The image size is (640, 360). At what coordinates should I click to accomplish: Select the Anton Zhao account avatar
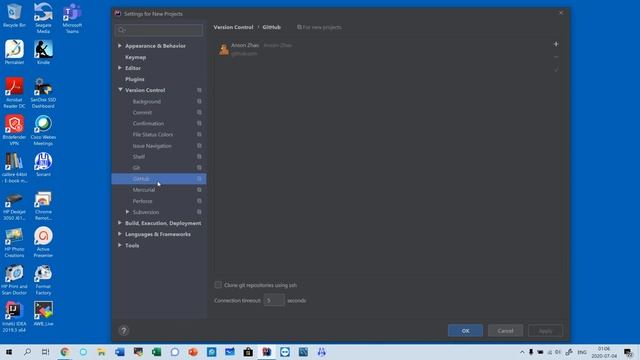click(x=224, y=49)
